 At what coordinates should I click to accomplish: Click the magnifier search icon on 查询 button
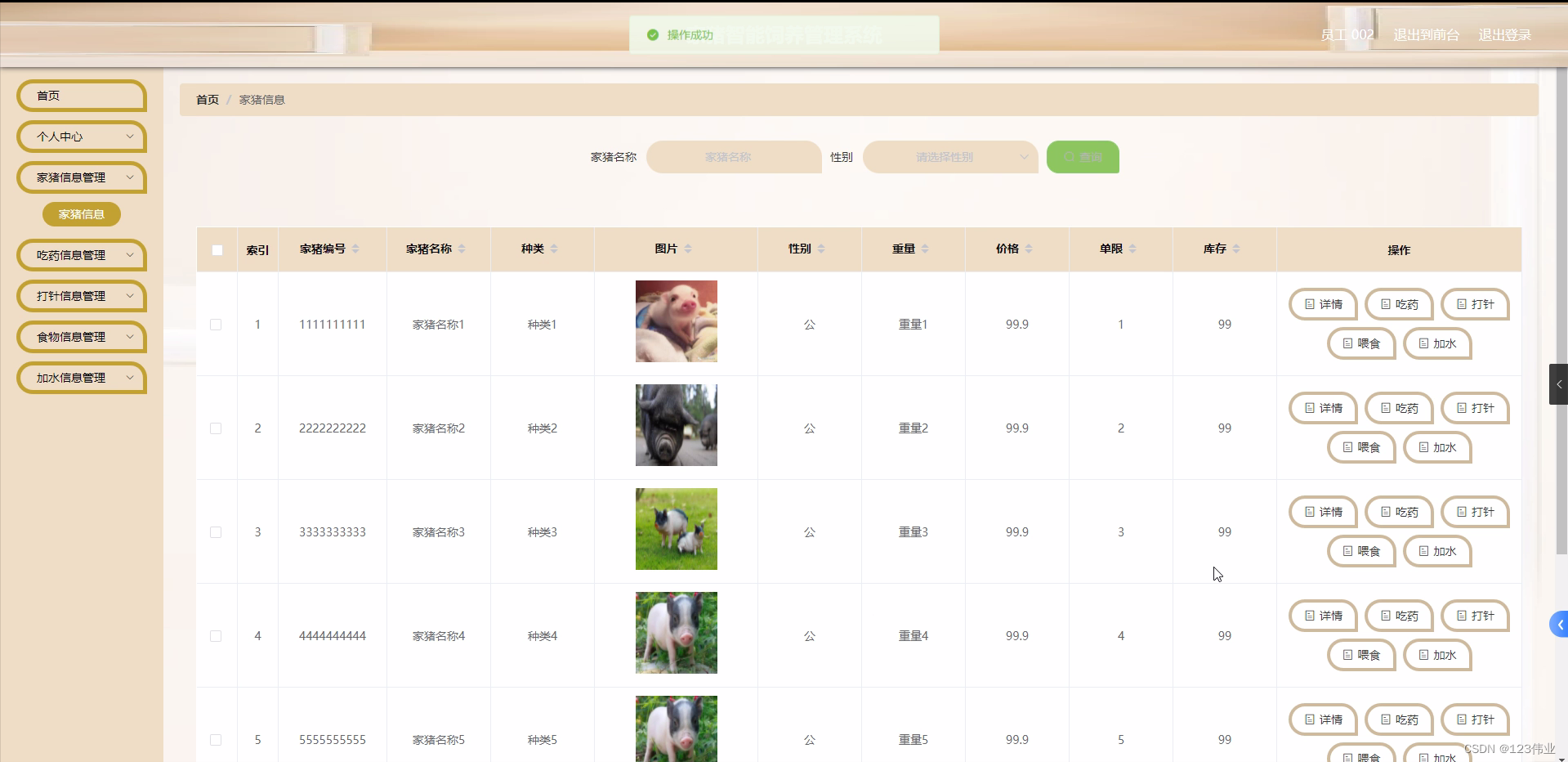(x=1070, y=157)
